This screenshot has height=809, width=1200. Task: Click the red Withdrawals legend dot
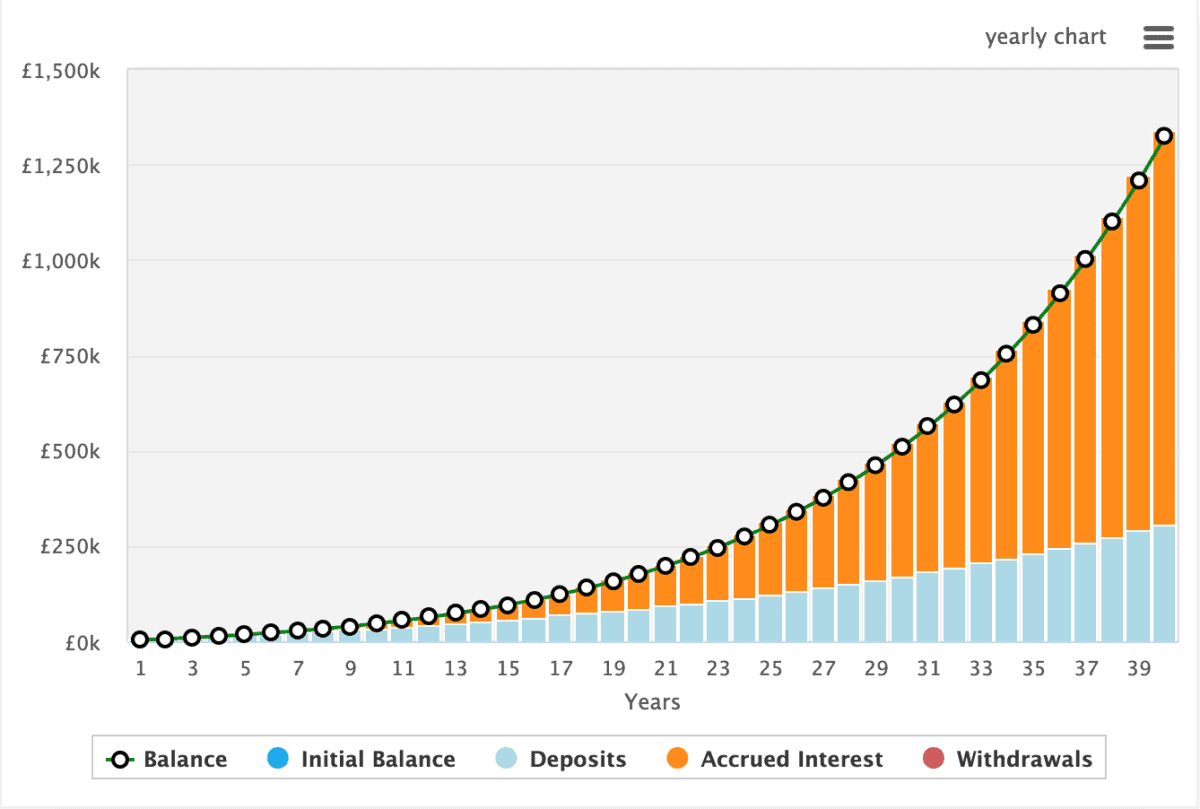pos(934,759)
